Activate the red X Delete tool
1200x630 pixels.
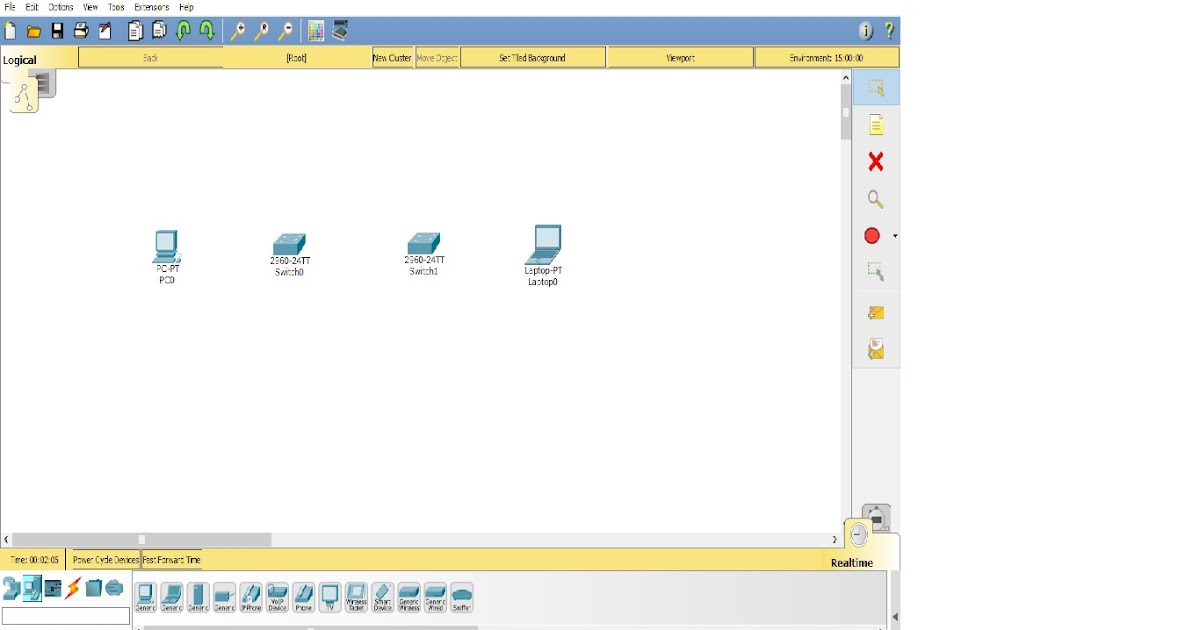[876, 161]
